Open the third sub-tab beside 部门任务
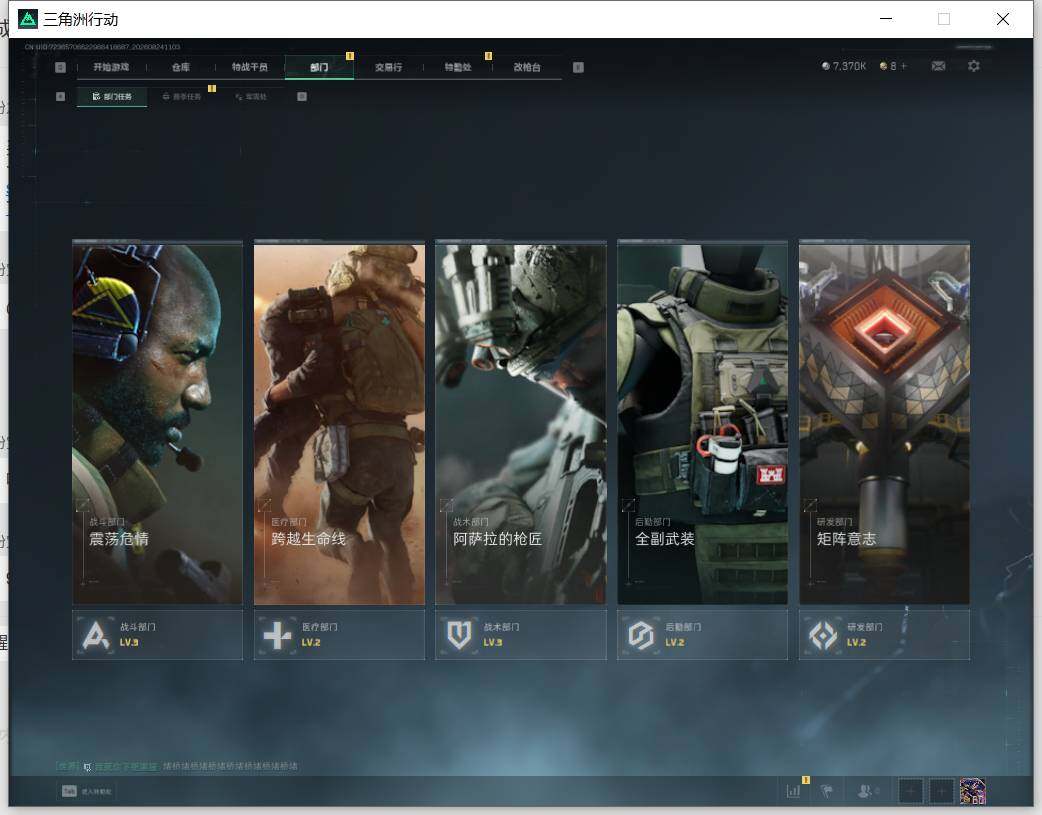The width and height of the screenshot is (1042, 815). 251,96
